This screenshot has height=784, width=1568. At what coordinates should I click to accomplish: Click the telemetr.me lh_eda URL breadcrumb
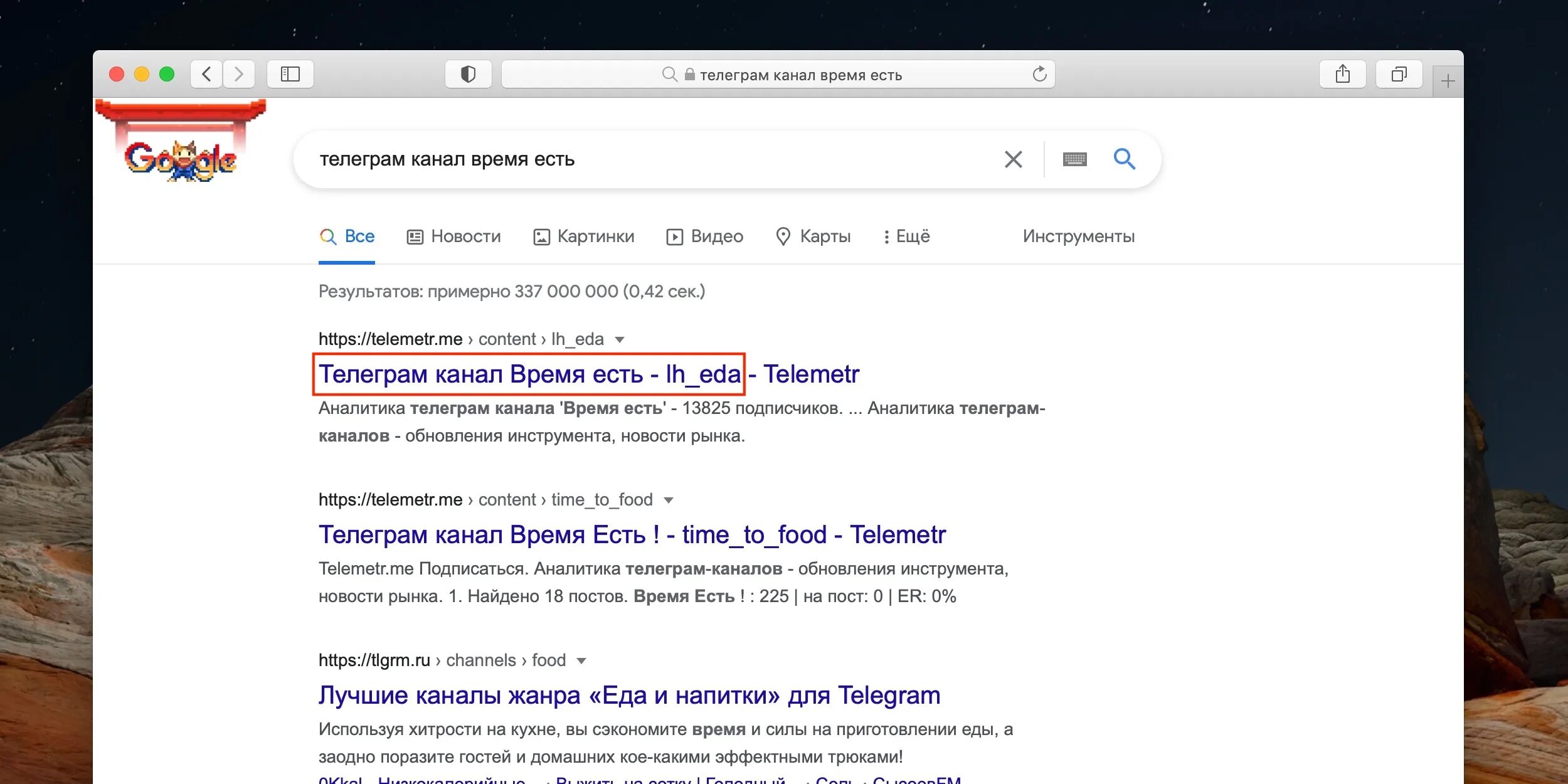(461, 339)
